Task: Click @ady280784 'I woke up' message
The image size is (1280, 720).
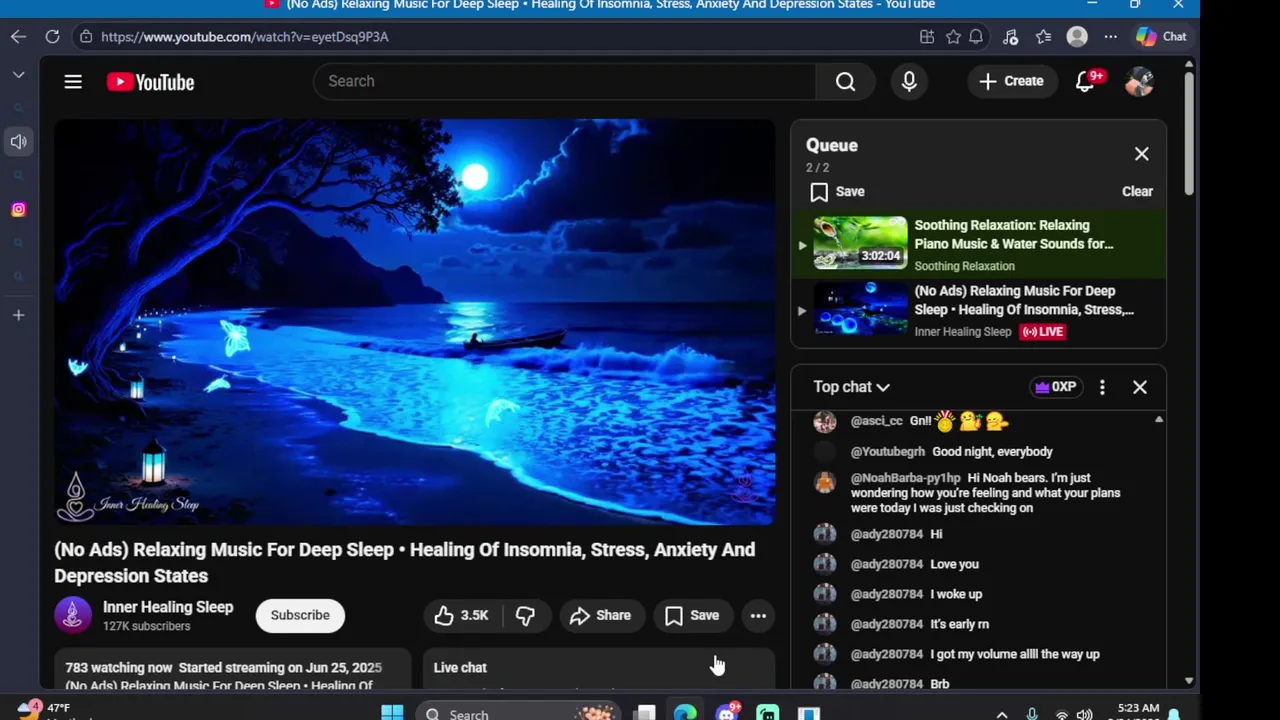Action: pos(956,594)
